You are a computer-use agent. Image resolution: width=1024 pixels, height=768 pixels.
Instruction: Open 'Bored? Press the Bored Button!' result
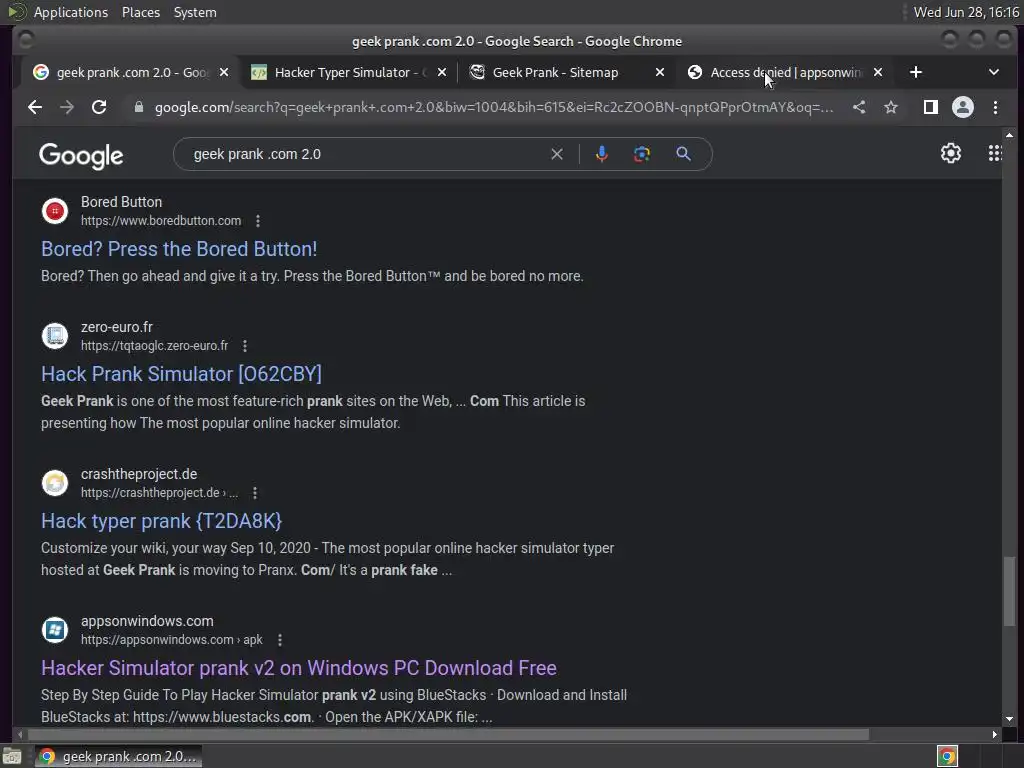point(179,249)
